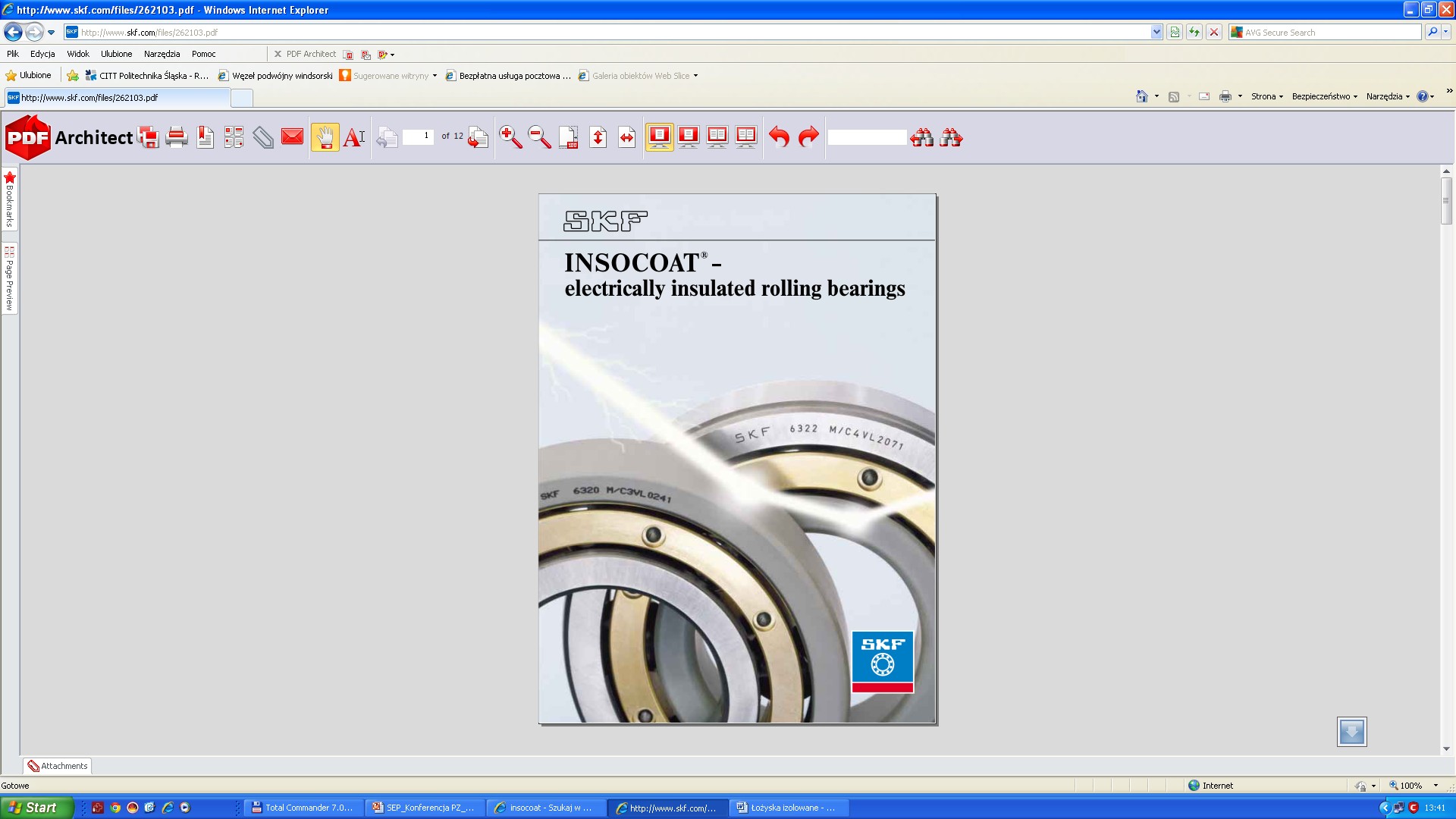Toggle continuous facing view mode
1456x819 pixels.
pyautogui.click(x=746, y=137)
